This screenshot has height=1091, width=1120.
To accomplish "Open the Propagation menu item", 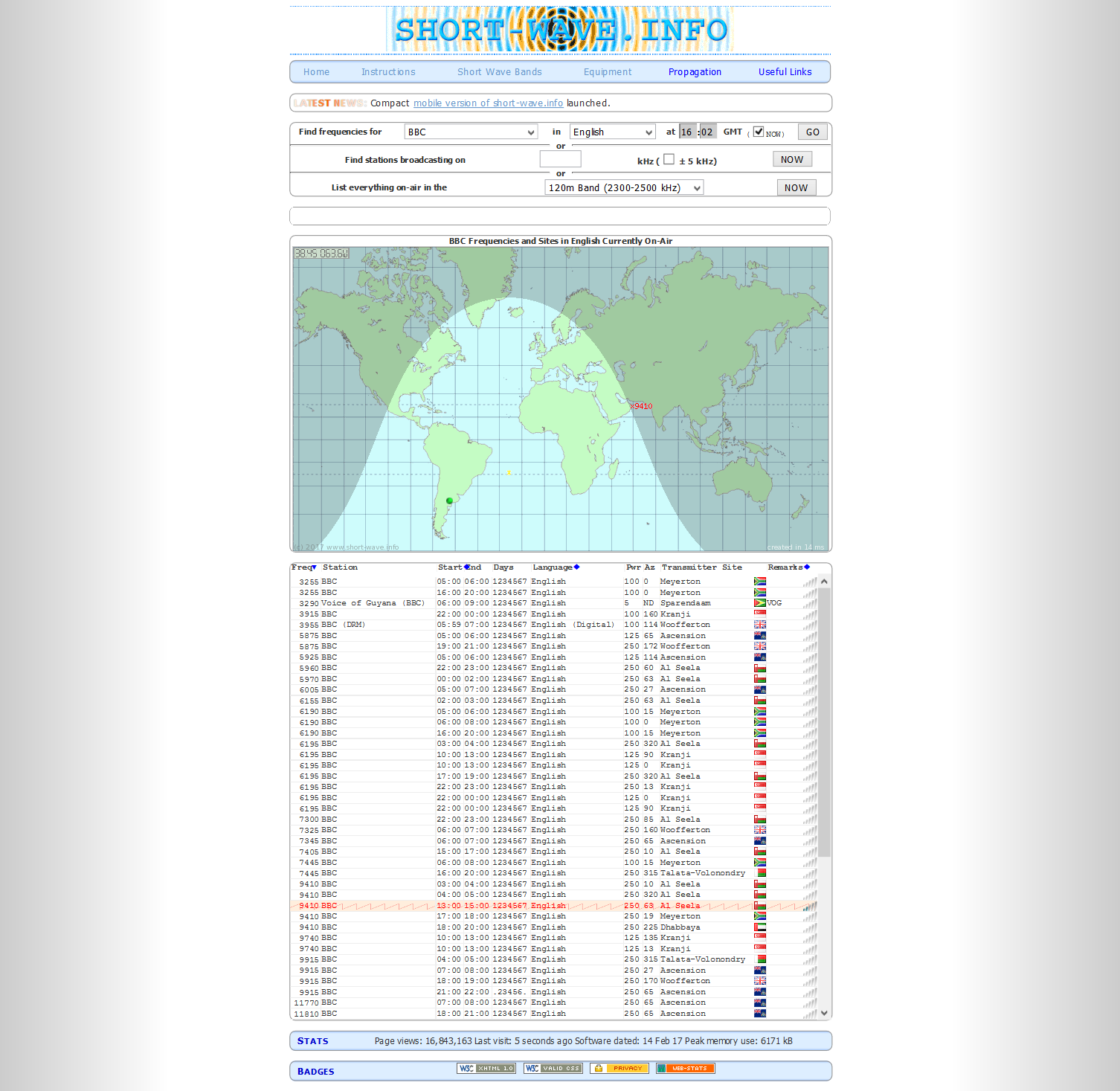I will 695,71.
